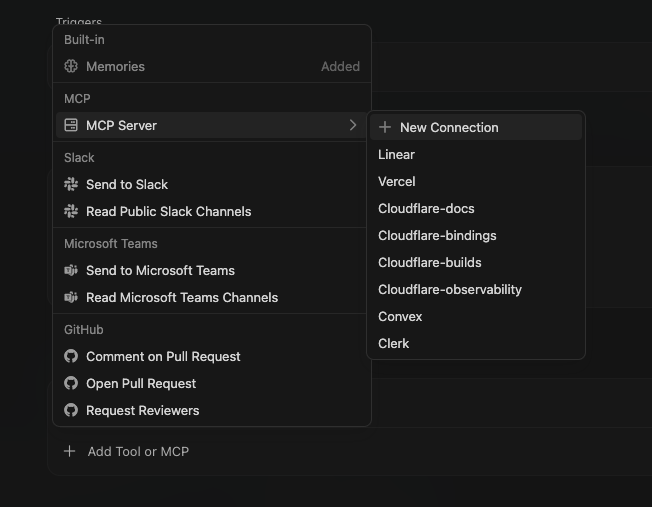652x507 pixels.
Task: Select the Clerk MCP connection
Action: pyautogui.click(x=476, y=344)
